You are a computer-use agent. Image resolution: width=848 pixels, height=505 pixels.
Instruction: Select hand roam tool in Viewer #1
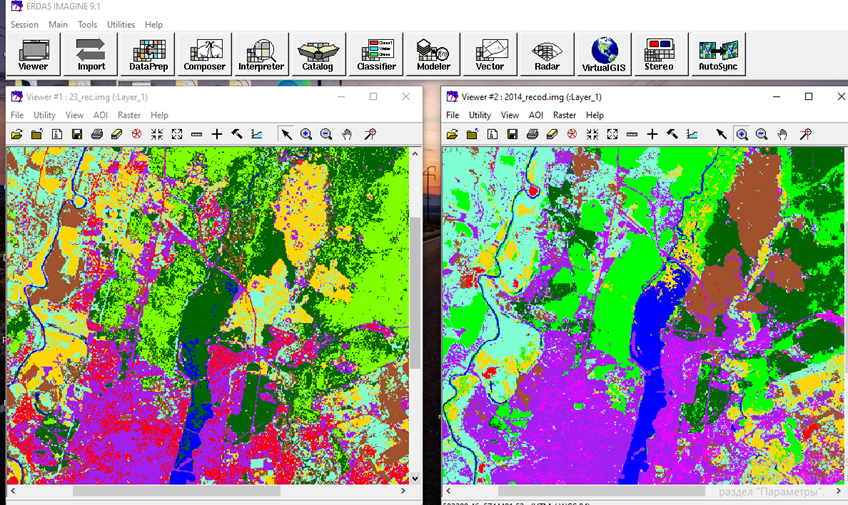(x=347, y=134)
